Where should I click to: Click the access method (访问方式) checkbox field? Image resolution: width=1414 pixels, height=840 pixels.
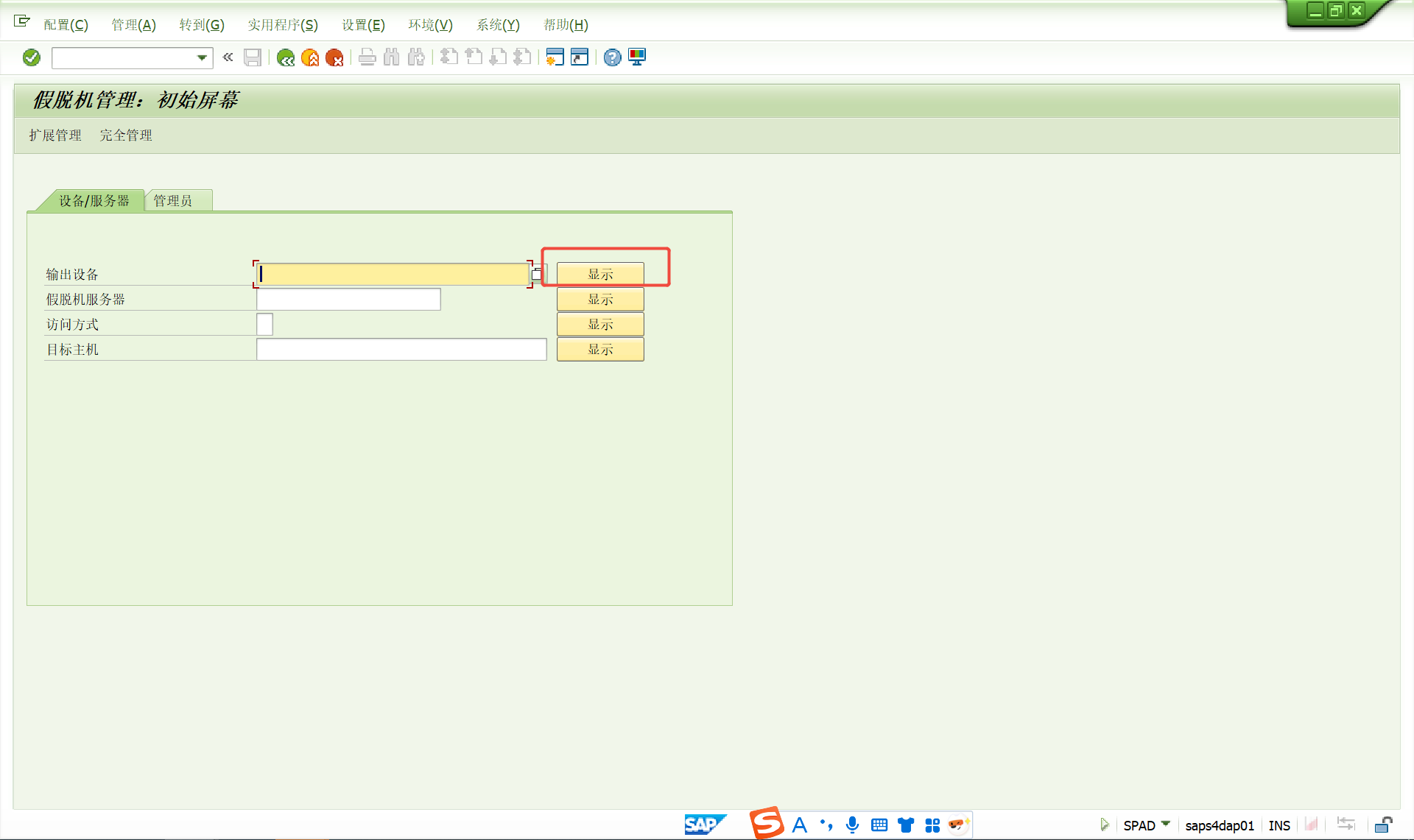[264, 325]
